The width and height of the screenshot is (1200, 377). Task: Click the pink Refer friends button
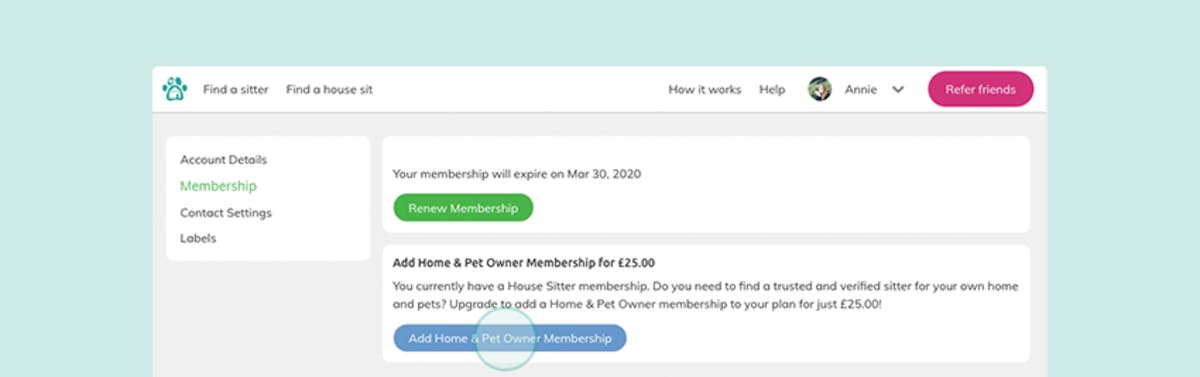(980, 89)
